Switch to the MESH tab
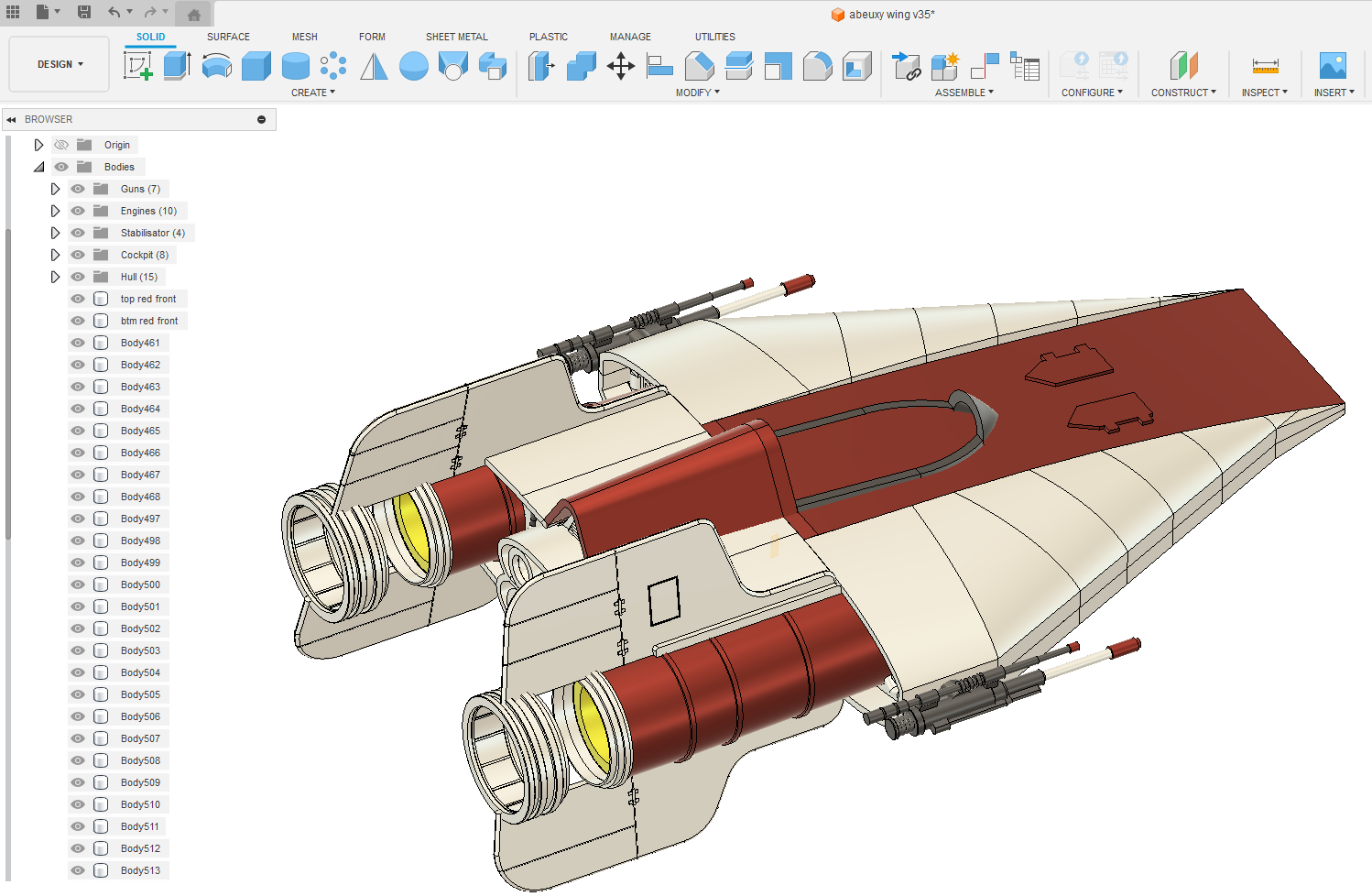Image resolution: width=1372 pixels, height=896 pixels. pyautogui.click(x=305, y=37)
